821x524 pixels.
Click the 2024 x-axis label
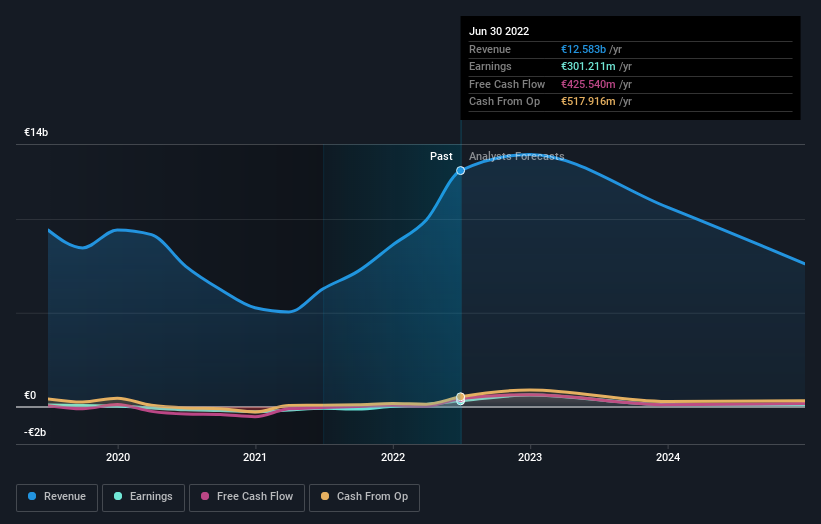coord(668,457)
